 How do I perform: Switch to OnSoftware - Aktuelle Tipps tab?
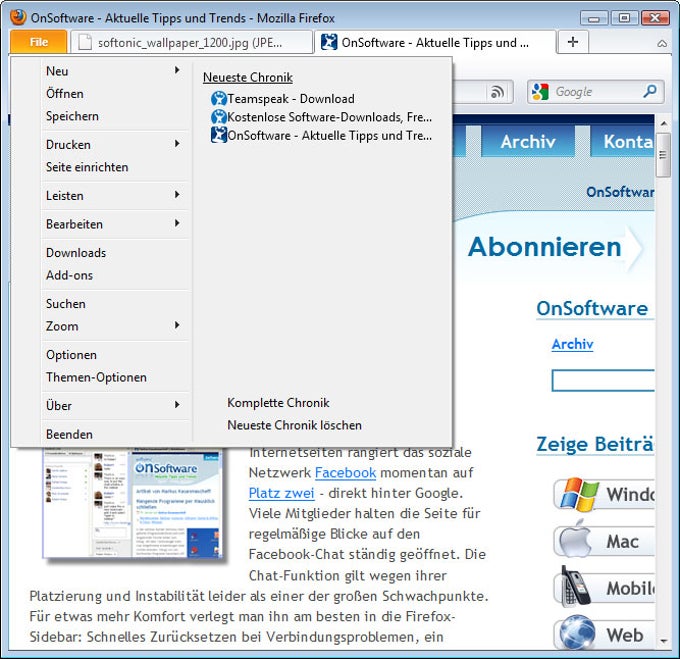coord(435,42)
